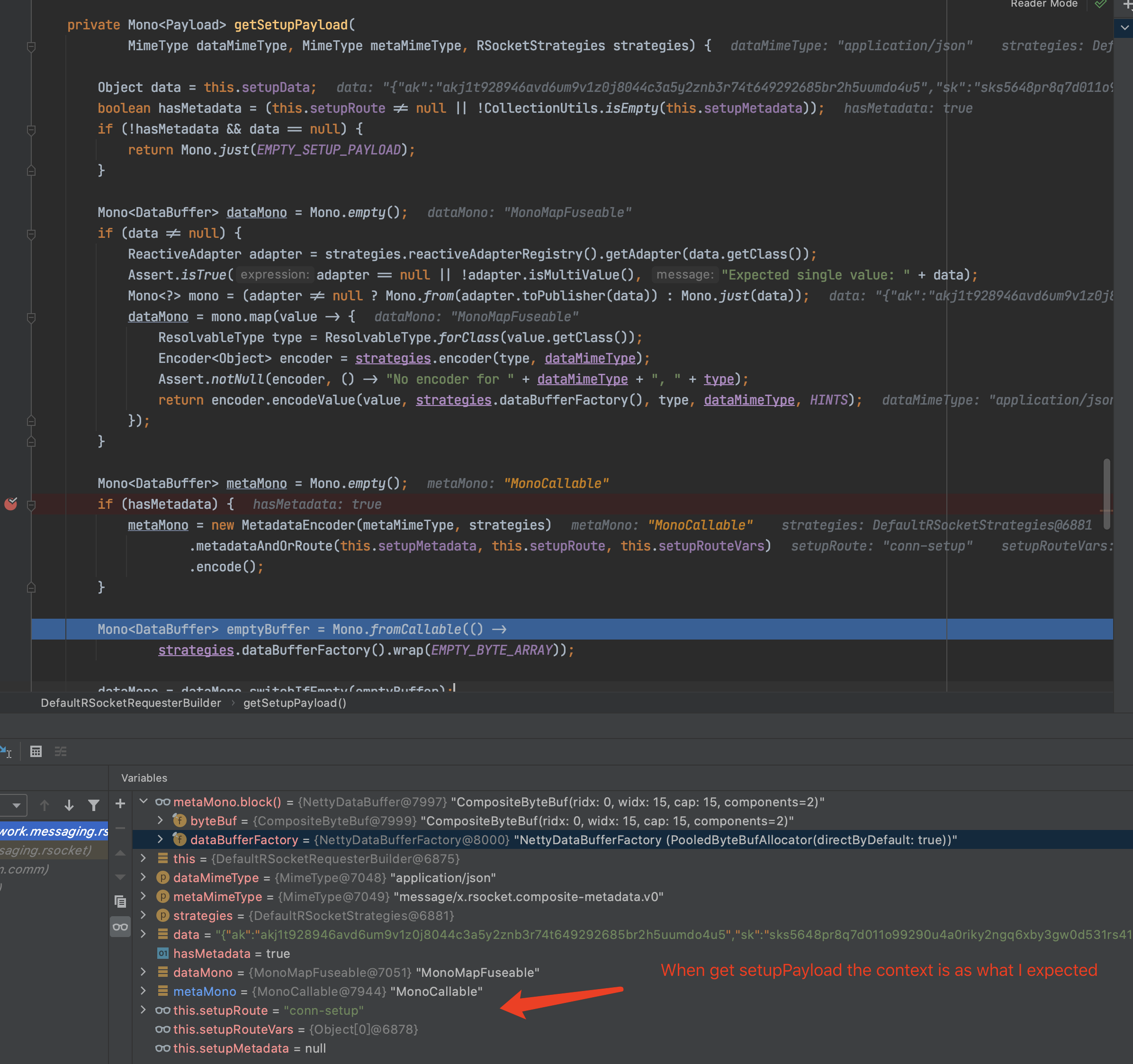Image resolution: width=1133 pixels, height=1064 pixels.
Task: Expand the strategies variable node
Action: tap(144, 915)
